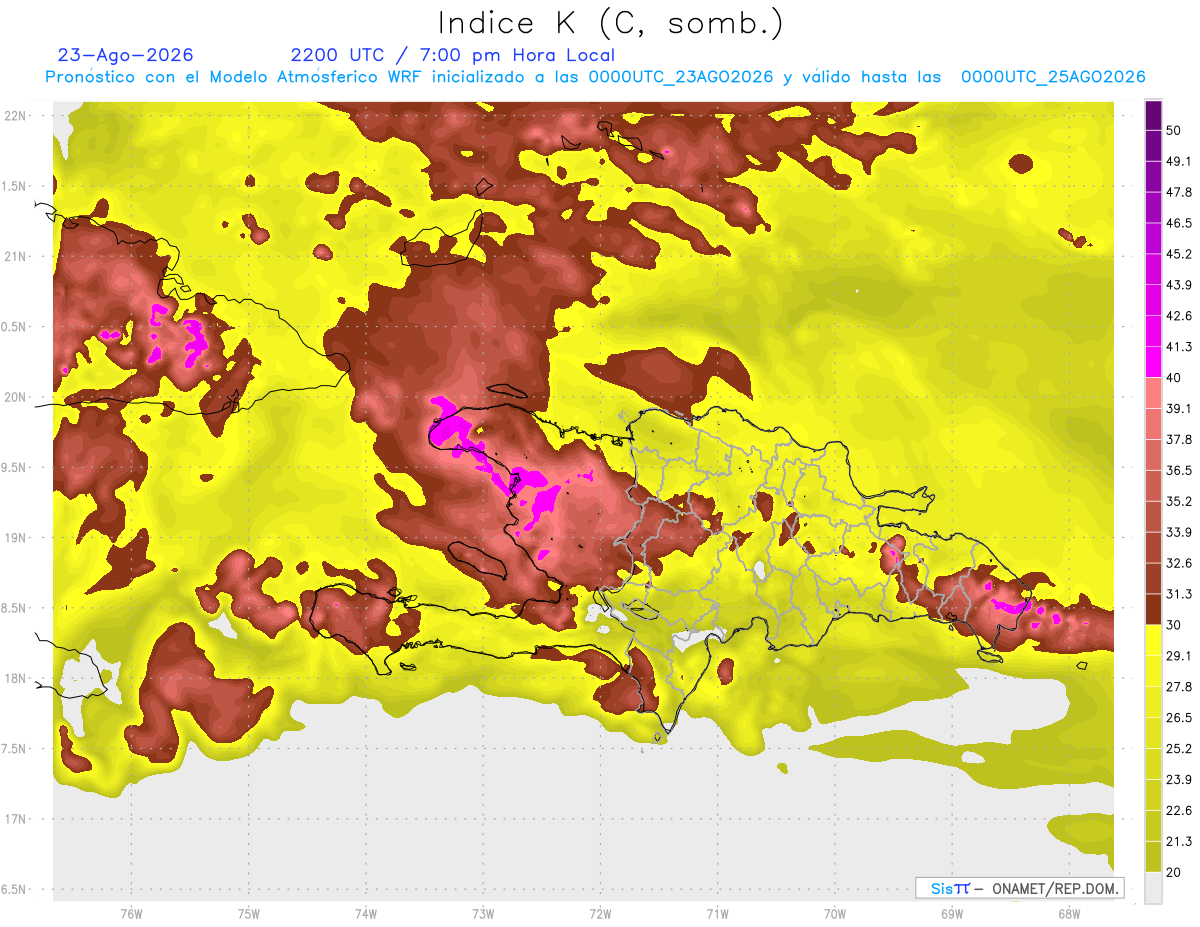Click the '40' legend value
This screenshot has height=927, width=1200.
tap(1174, 378)
